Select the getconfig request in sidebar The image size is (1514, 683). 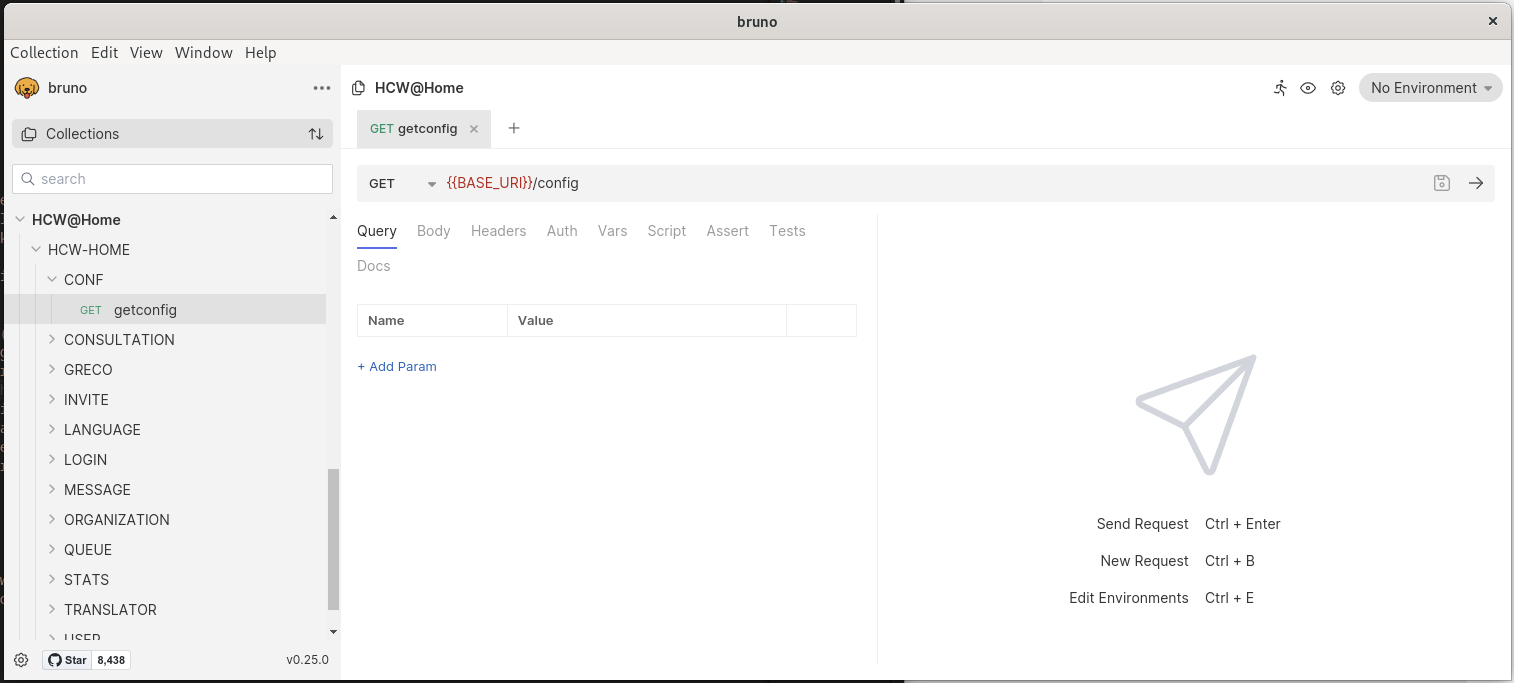(x=165, y=310)
